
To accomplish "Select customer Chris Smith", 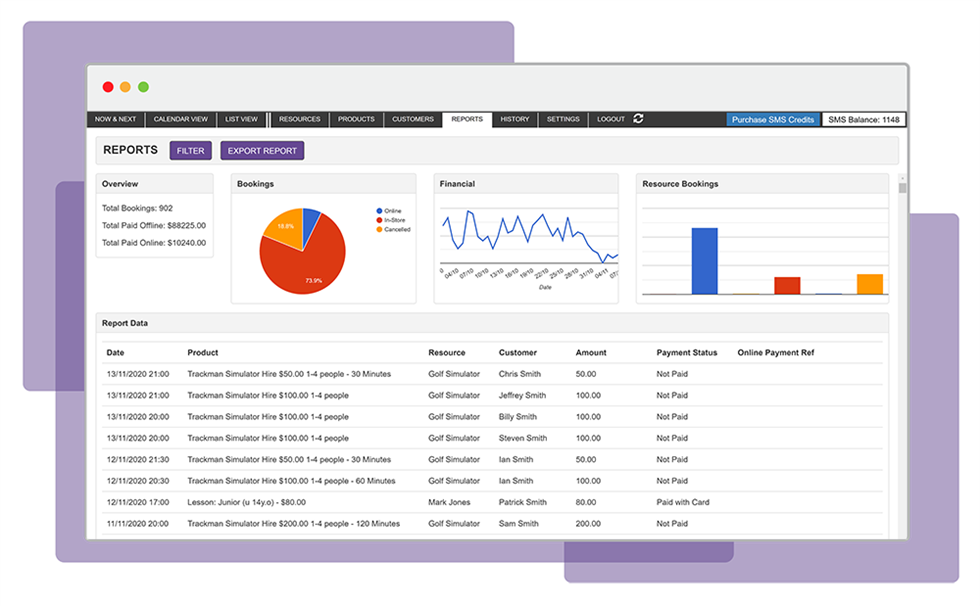I will pos(520,374).
